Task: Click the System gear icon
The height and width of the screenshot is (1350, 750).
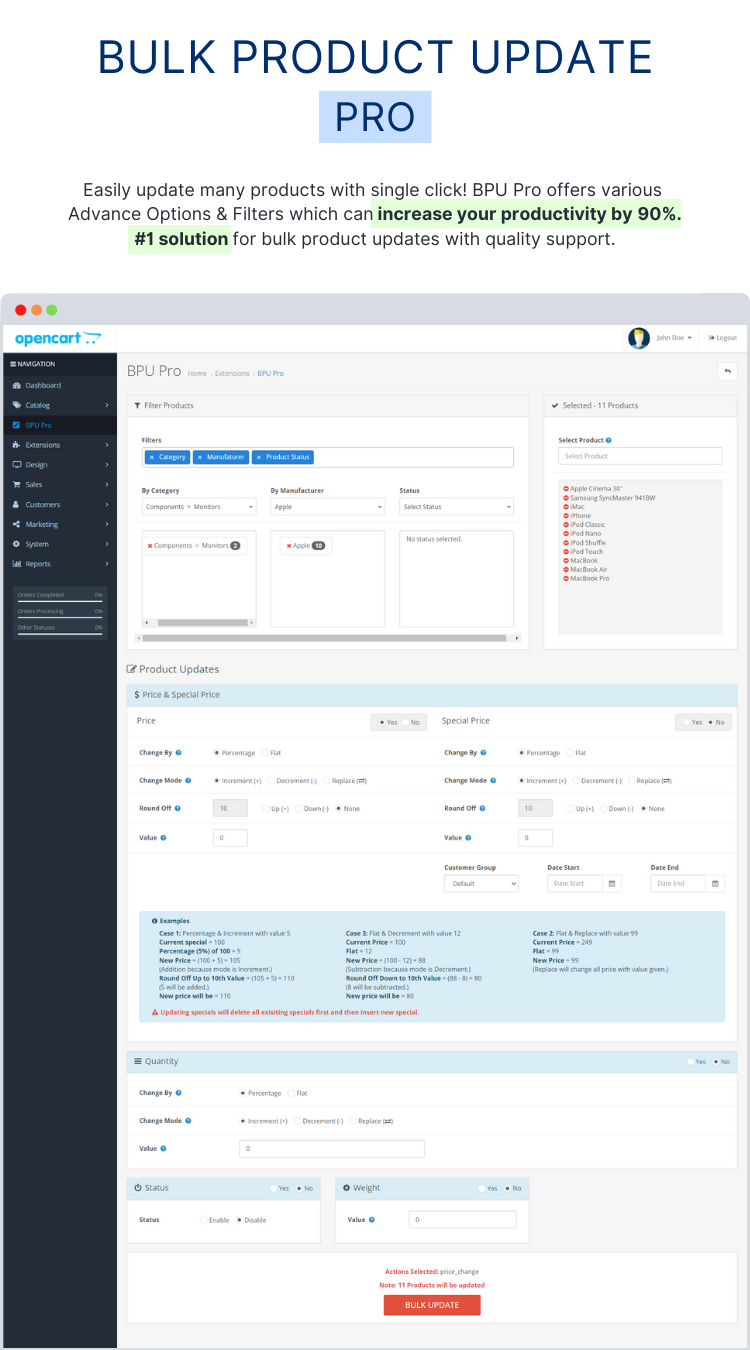Action: point(16,544)
